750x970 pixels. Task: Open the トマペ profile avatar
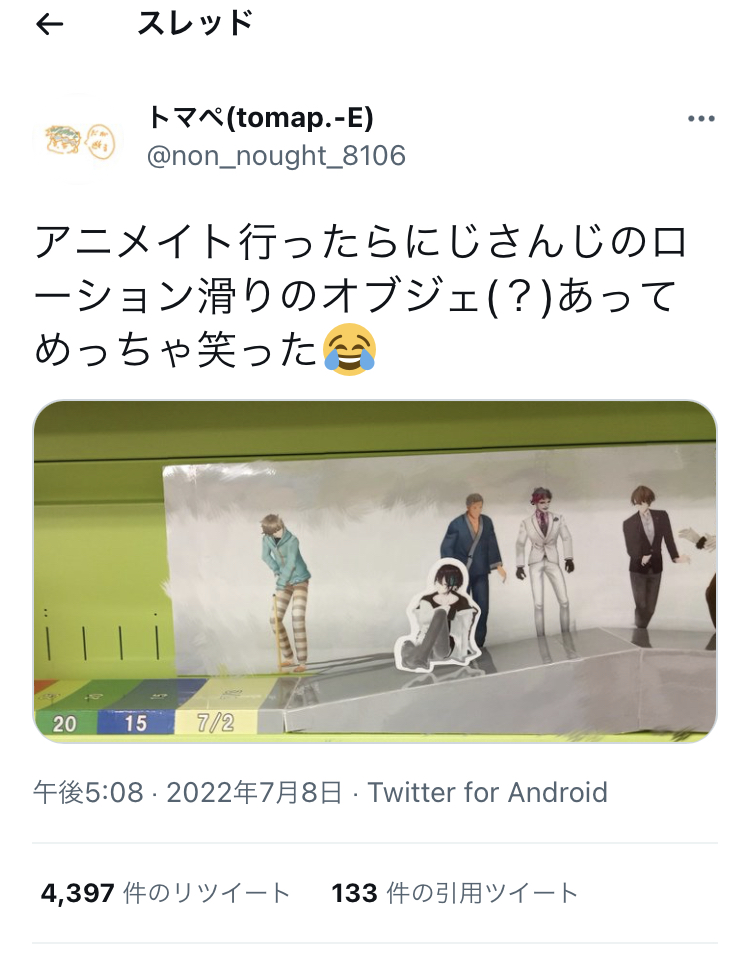[x=78, y=140]
